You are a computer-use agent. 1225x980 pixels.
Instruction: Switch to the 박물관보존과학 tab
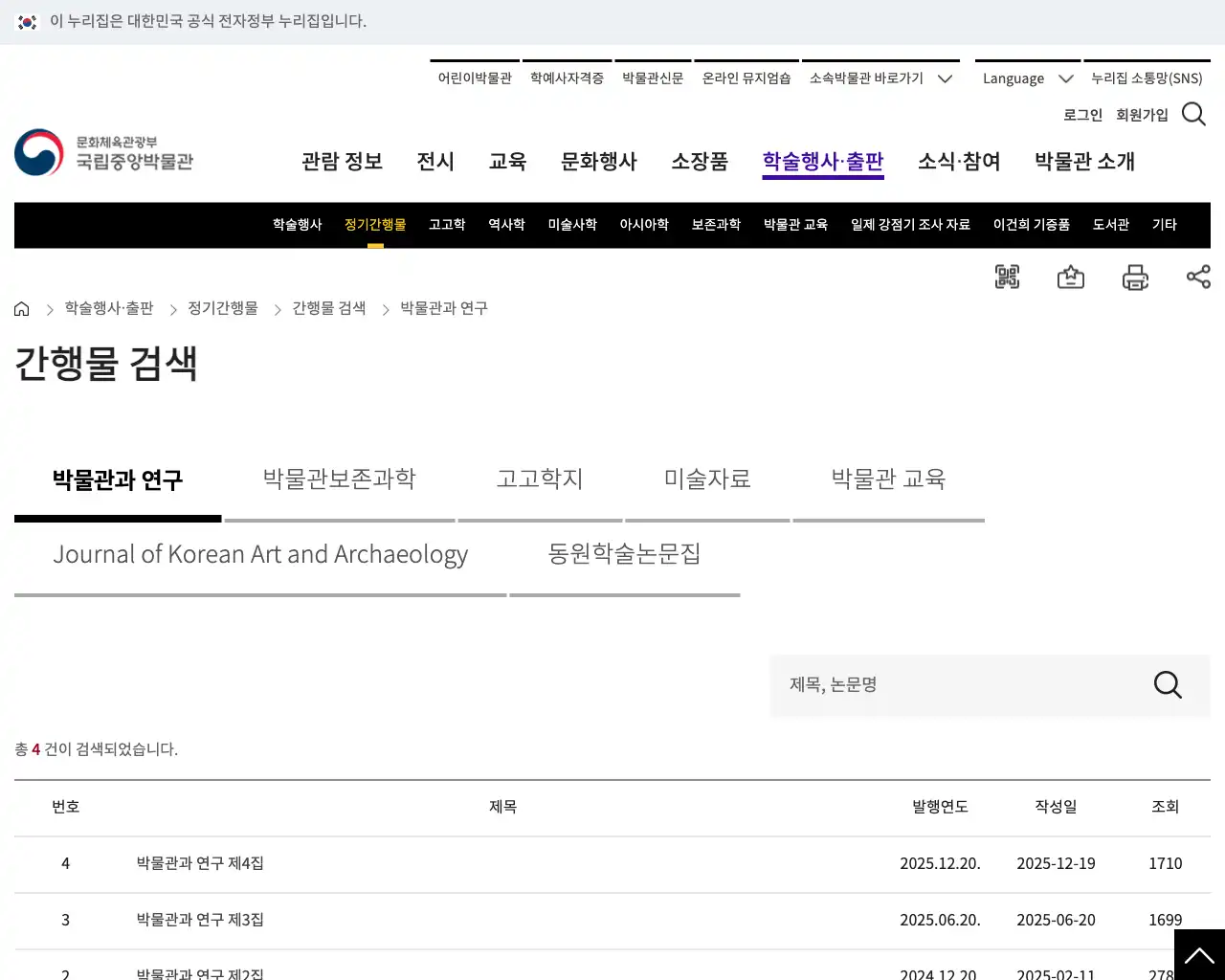click(340, 480)
